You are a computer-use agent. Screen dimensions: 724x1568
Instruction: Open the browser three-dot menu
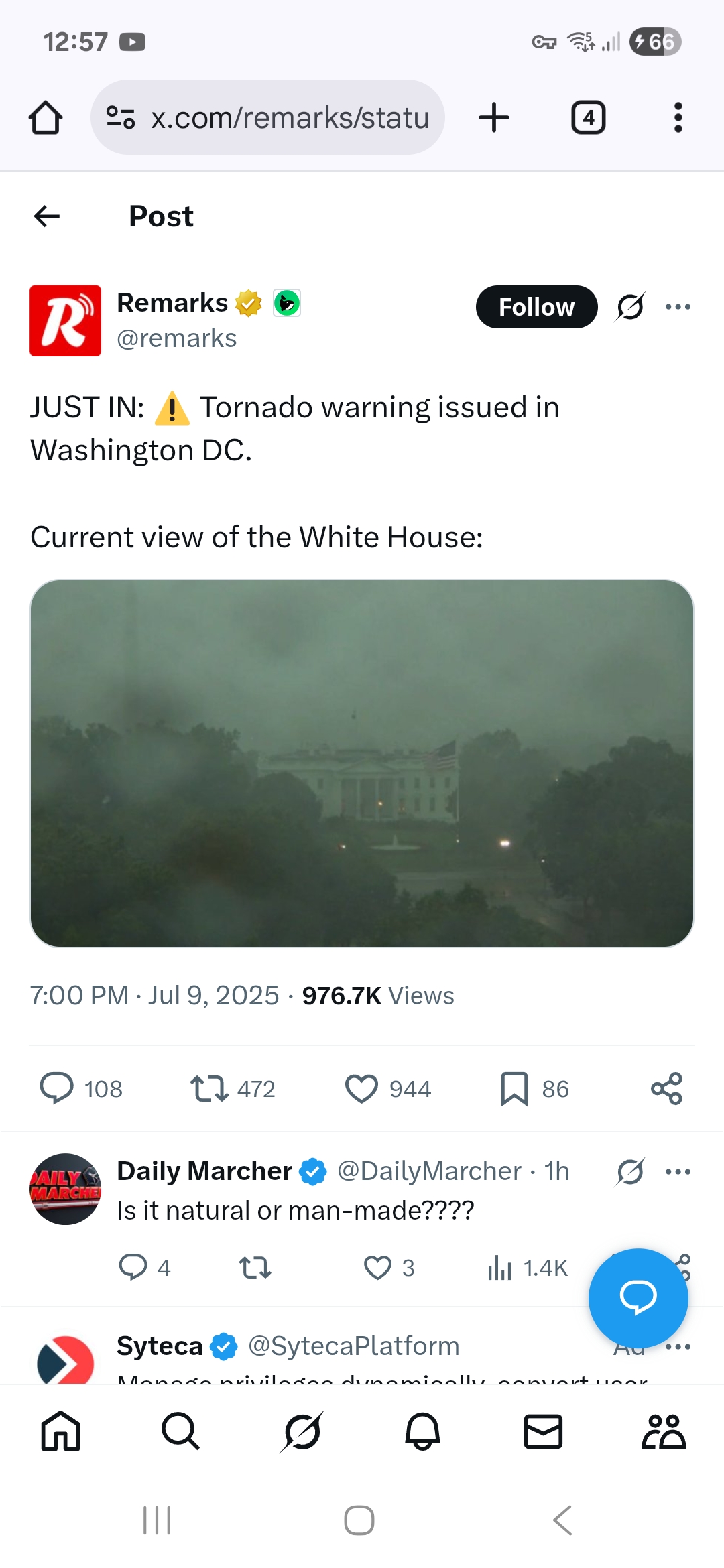click(x=678, y=118)
